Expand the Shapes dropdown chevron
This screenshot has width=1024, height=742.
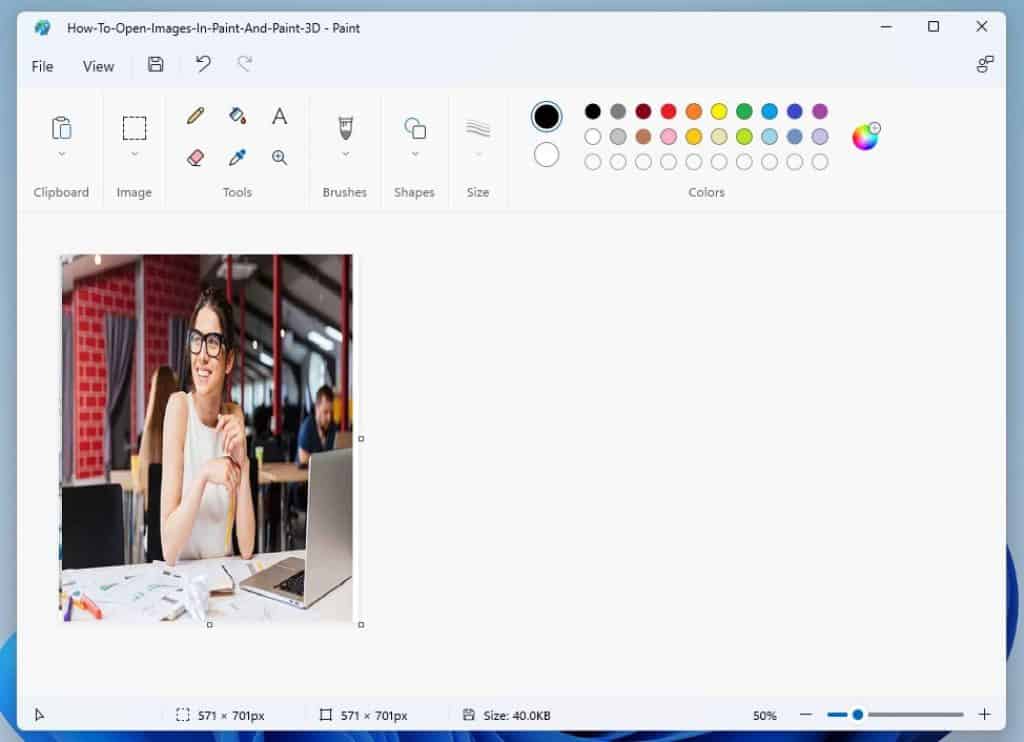(x=415, y=154)
